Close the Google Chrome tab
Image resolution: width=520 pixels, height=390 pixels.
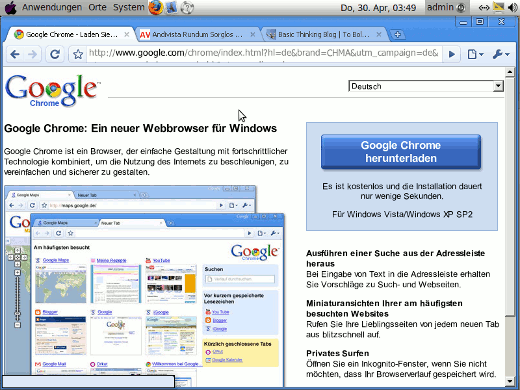point(127,34)
